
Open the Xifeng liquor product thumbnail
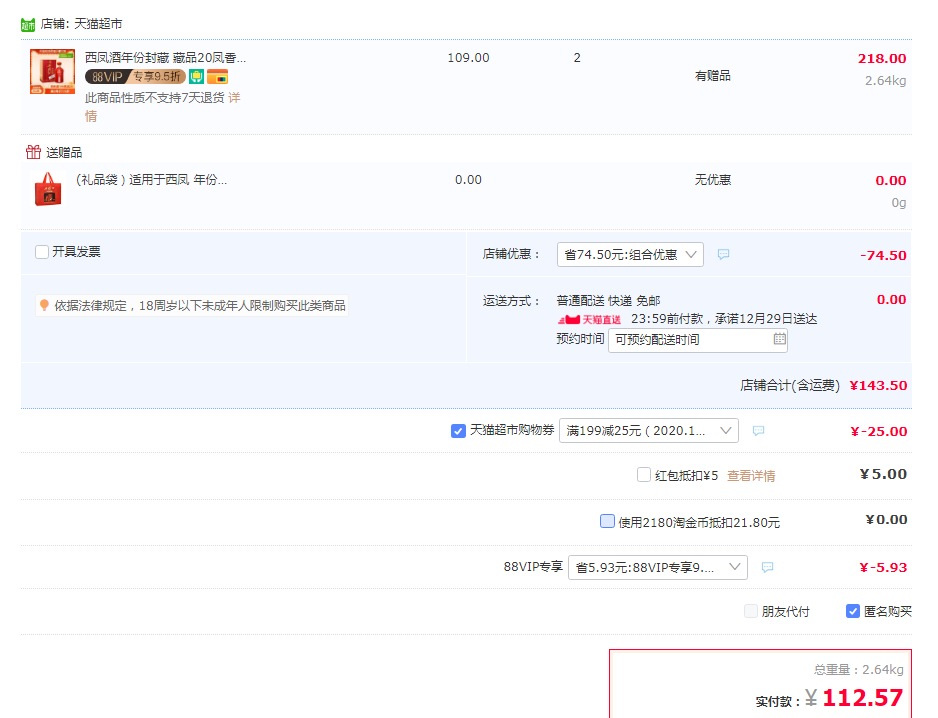pos(53,72)
